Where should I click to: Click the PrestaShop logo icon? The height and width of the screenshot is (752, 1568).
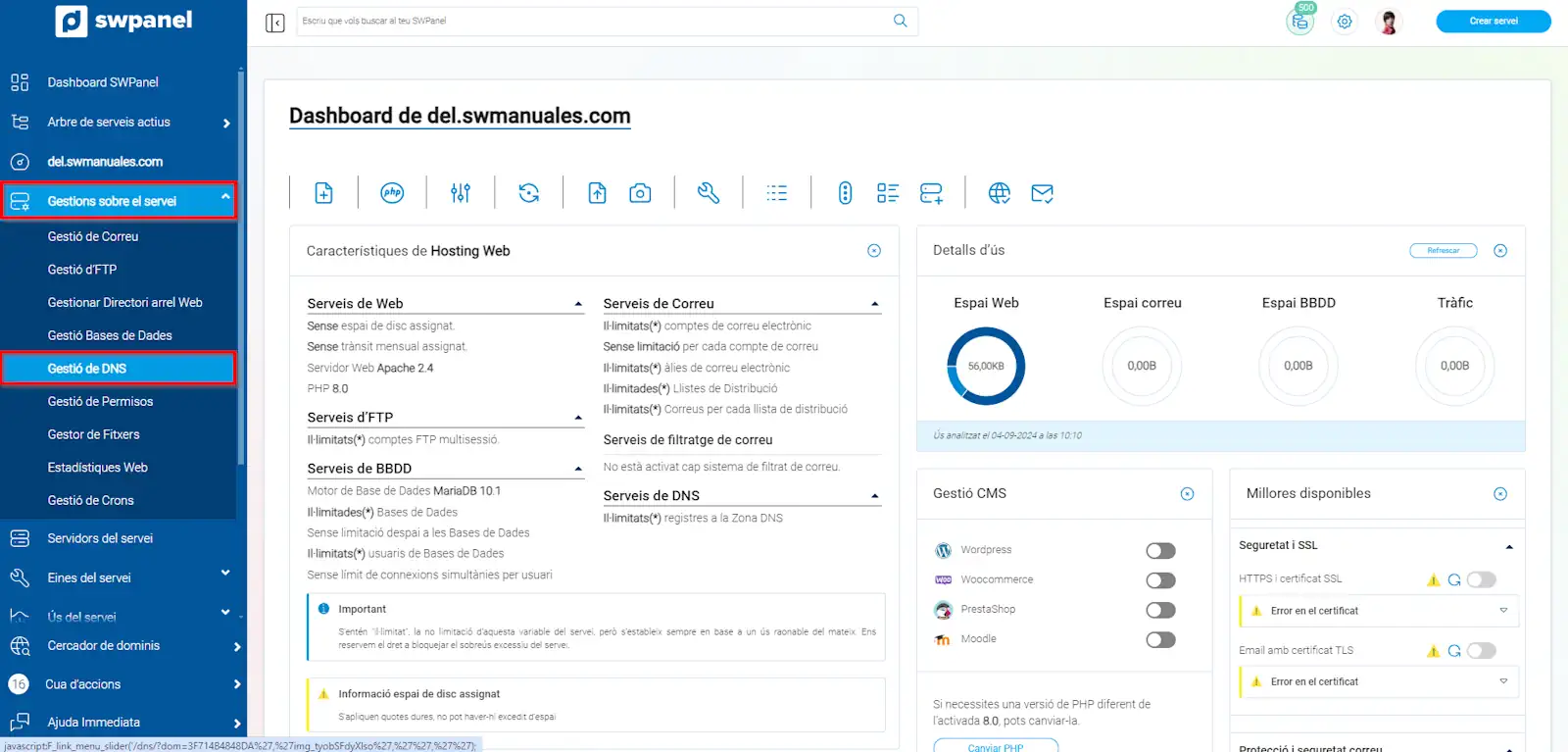[943, 610]
